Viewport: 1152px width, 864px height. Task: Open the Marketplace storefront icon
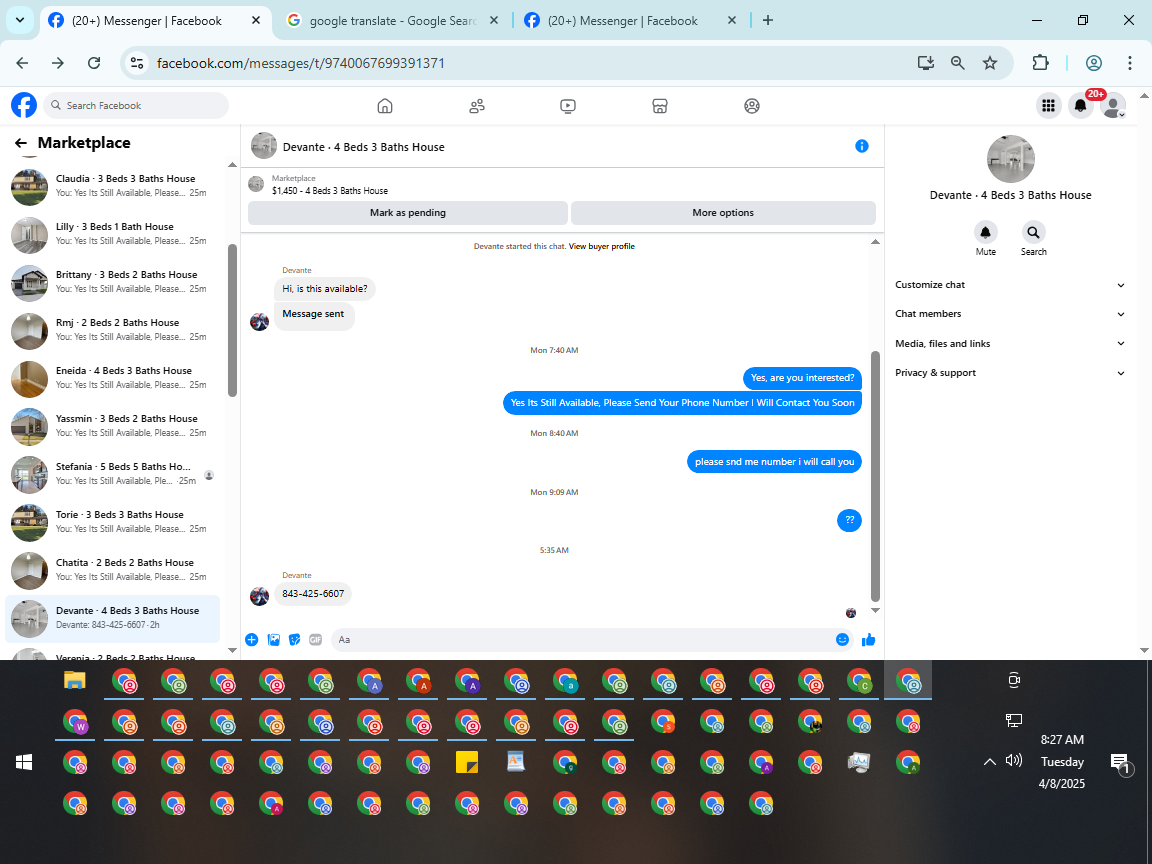(660, 106)
